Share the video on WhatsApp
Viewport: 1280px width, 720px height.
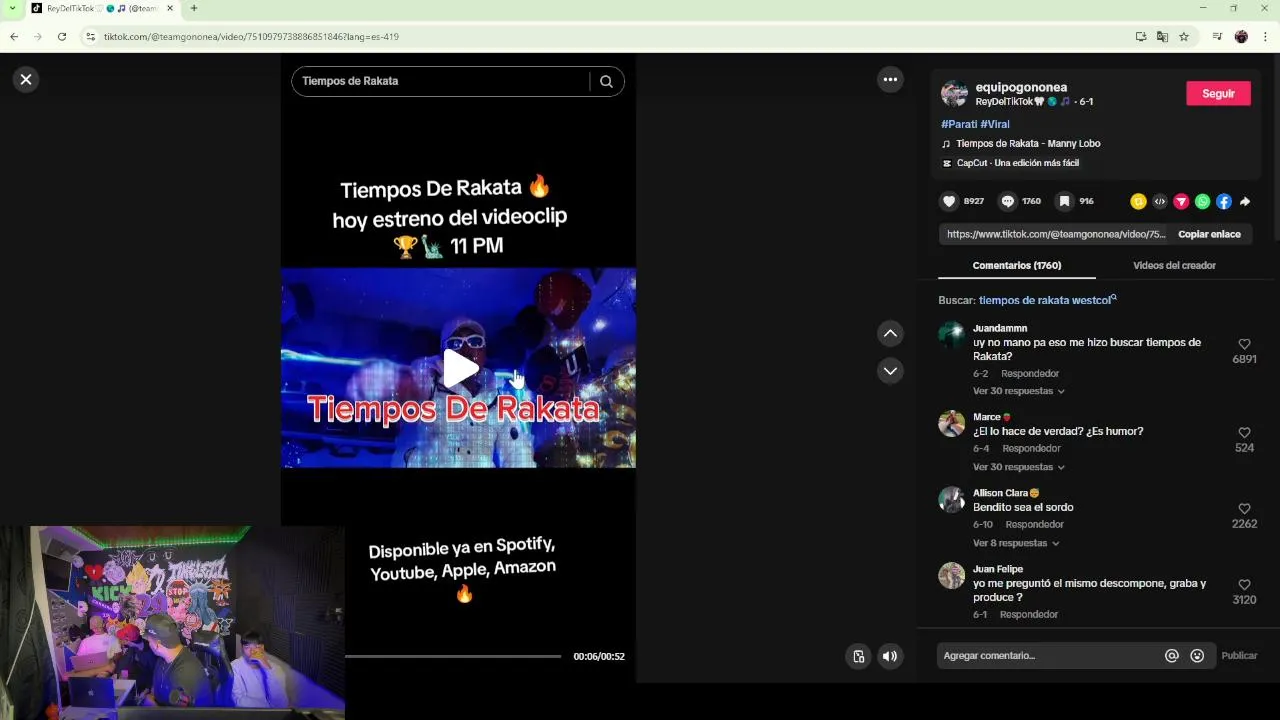(1202, 201)
